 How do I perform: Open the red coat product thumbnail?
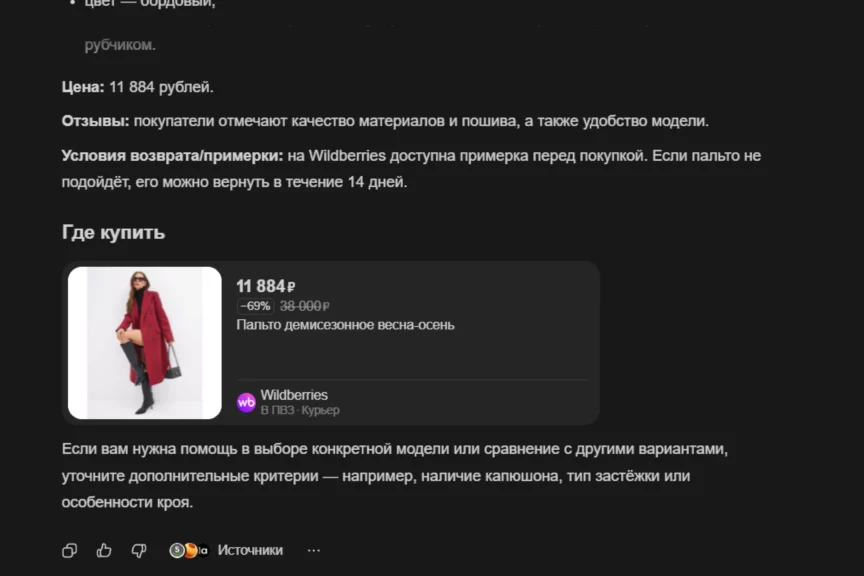(145, 343)
